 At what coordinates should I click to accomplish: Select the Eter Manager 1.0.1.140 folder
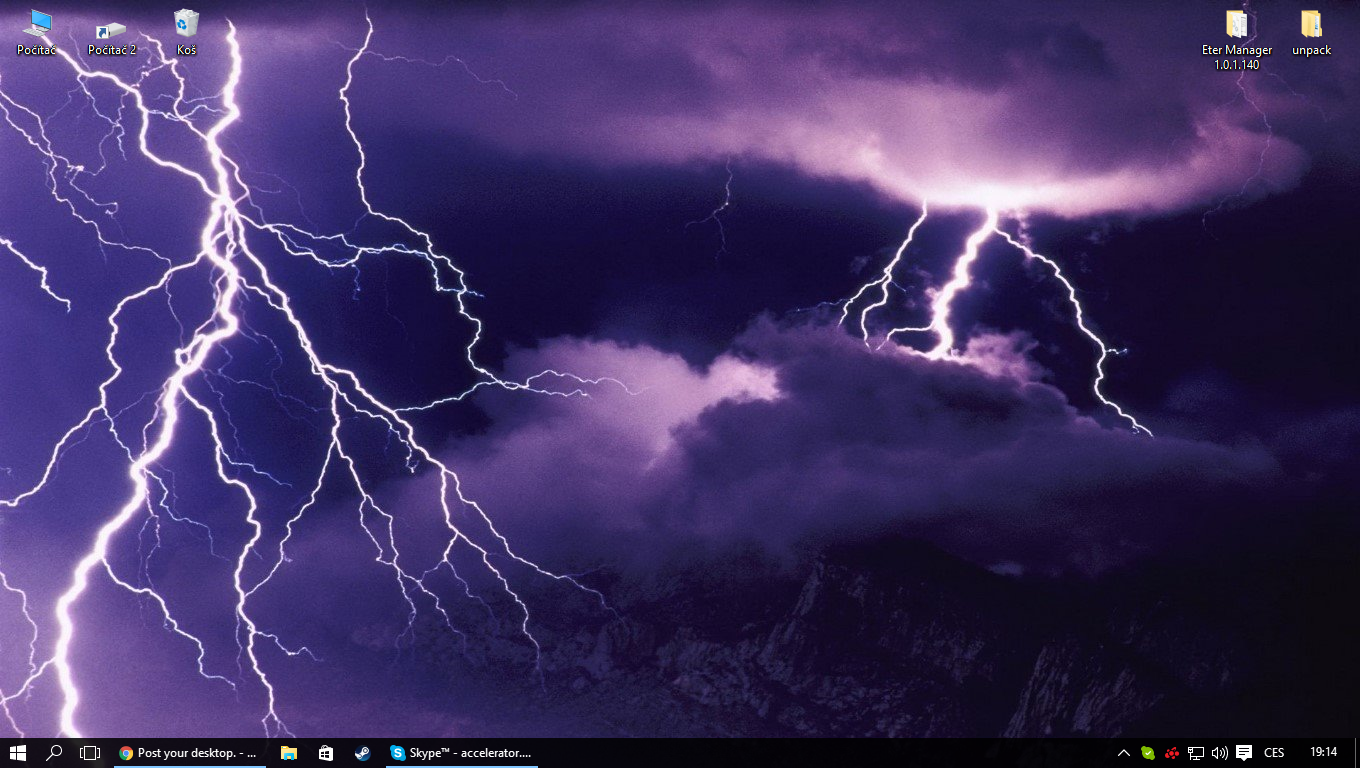(x=1237, y=40)
